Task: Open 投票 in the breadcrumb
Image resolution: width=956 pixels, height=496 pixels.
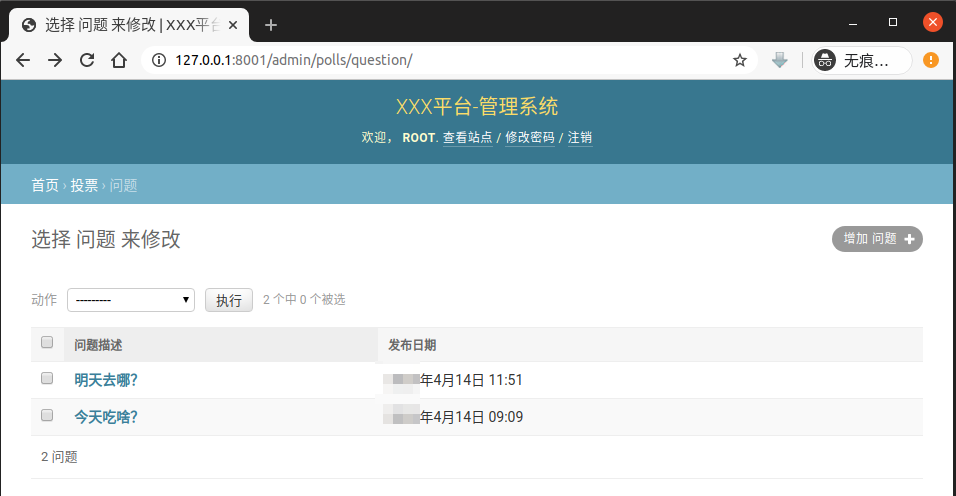Action: [84, 185]
